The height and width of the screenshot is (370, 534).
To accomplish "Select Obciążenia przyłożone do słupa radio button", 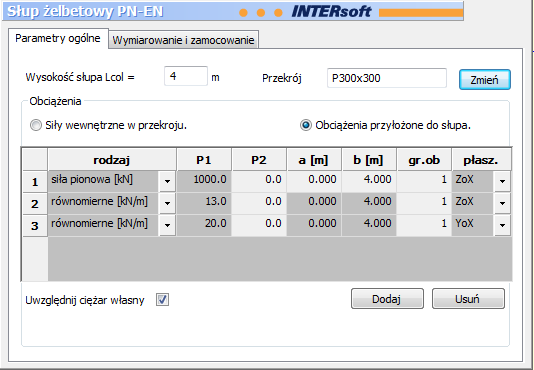I will 305,125.
